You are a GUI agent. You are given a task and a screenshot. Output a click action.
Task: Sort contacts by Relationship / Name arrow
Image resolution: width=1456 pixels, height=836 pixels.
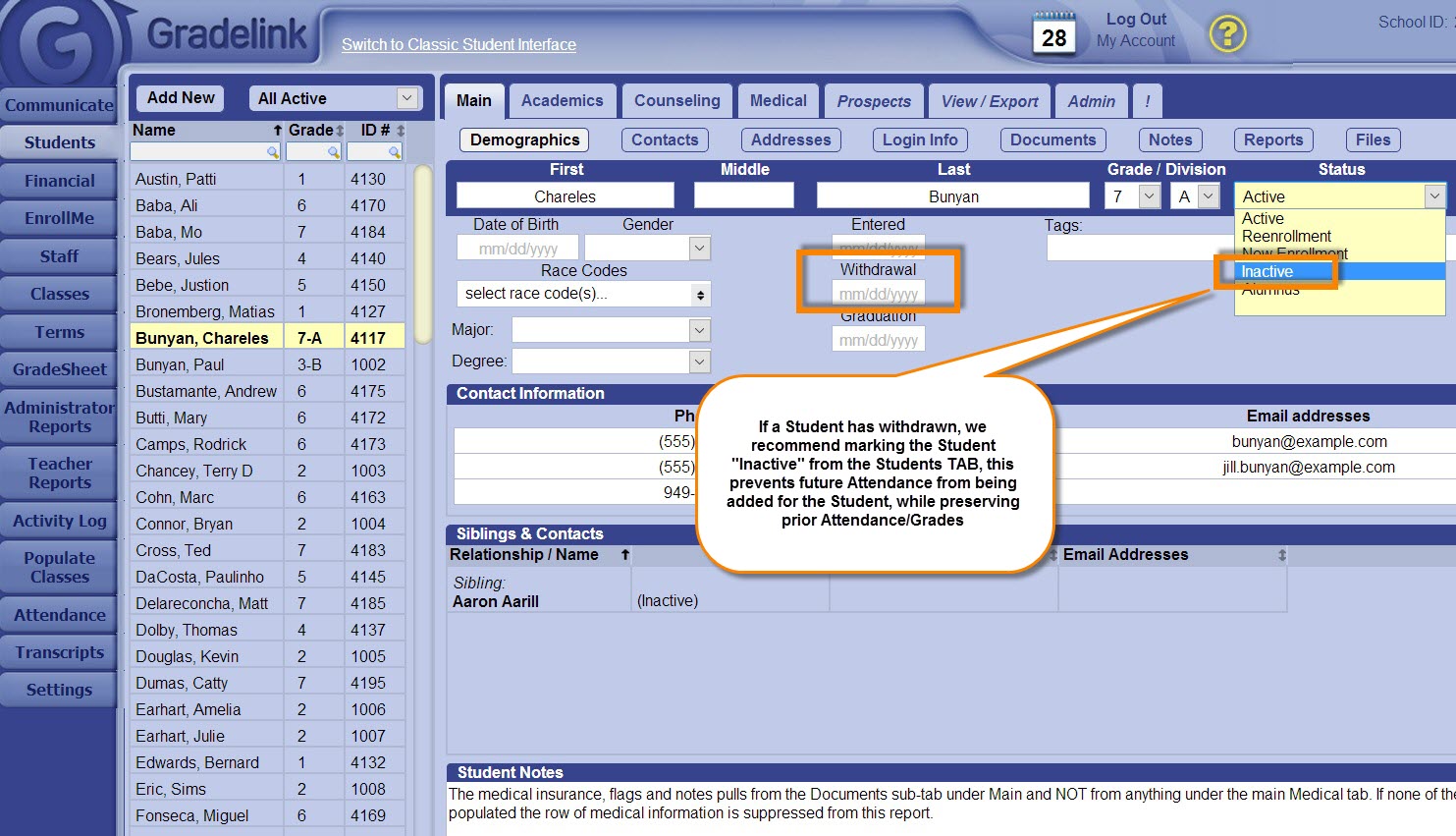pos(624,555)
